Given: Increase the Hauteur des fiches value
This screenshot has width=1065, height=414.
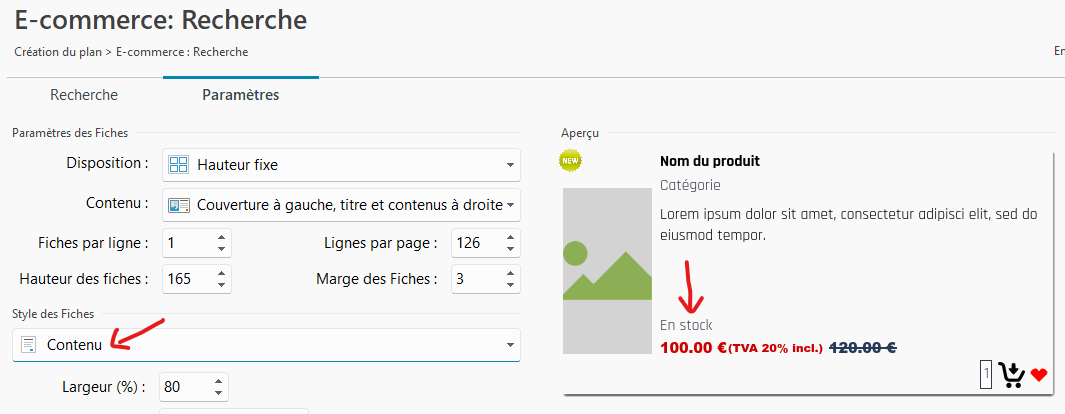Looking at the screenshot, I should pos(222,272).
